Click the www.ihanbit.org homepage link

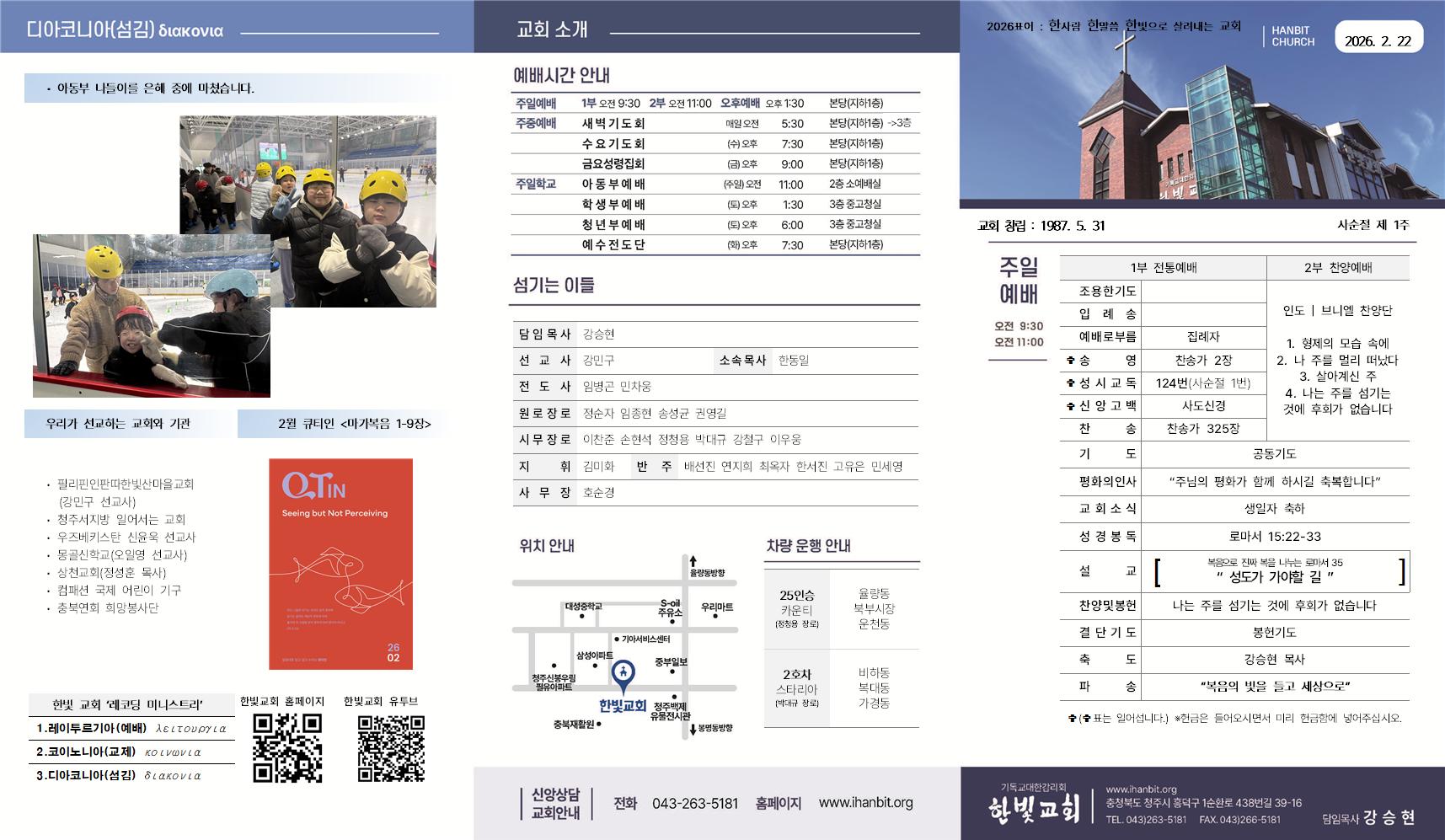[865, 803]
